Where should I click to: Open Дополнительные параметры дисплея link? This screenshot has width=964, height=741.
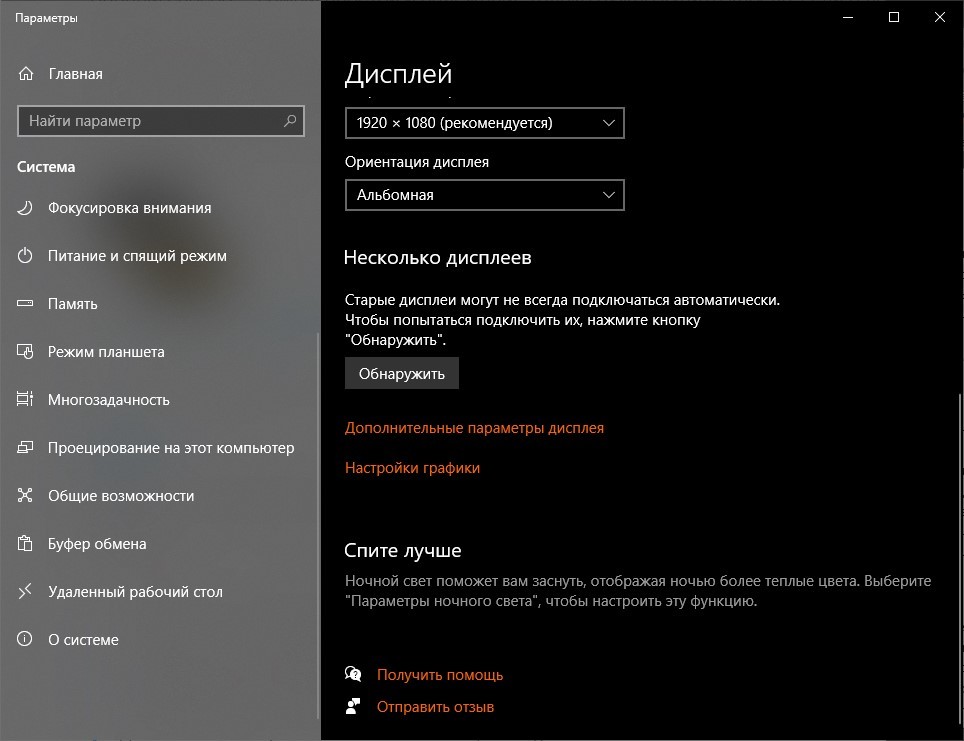474,428
